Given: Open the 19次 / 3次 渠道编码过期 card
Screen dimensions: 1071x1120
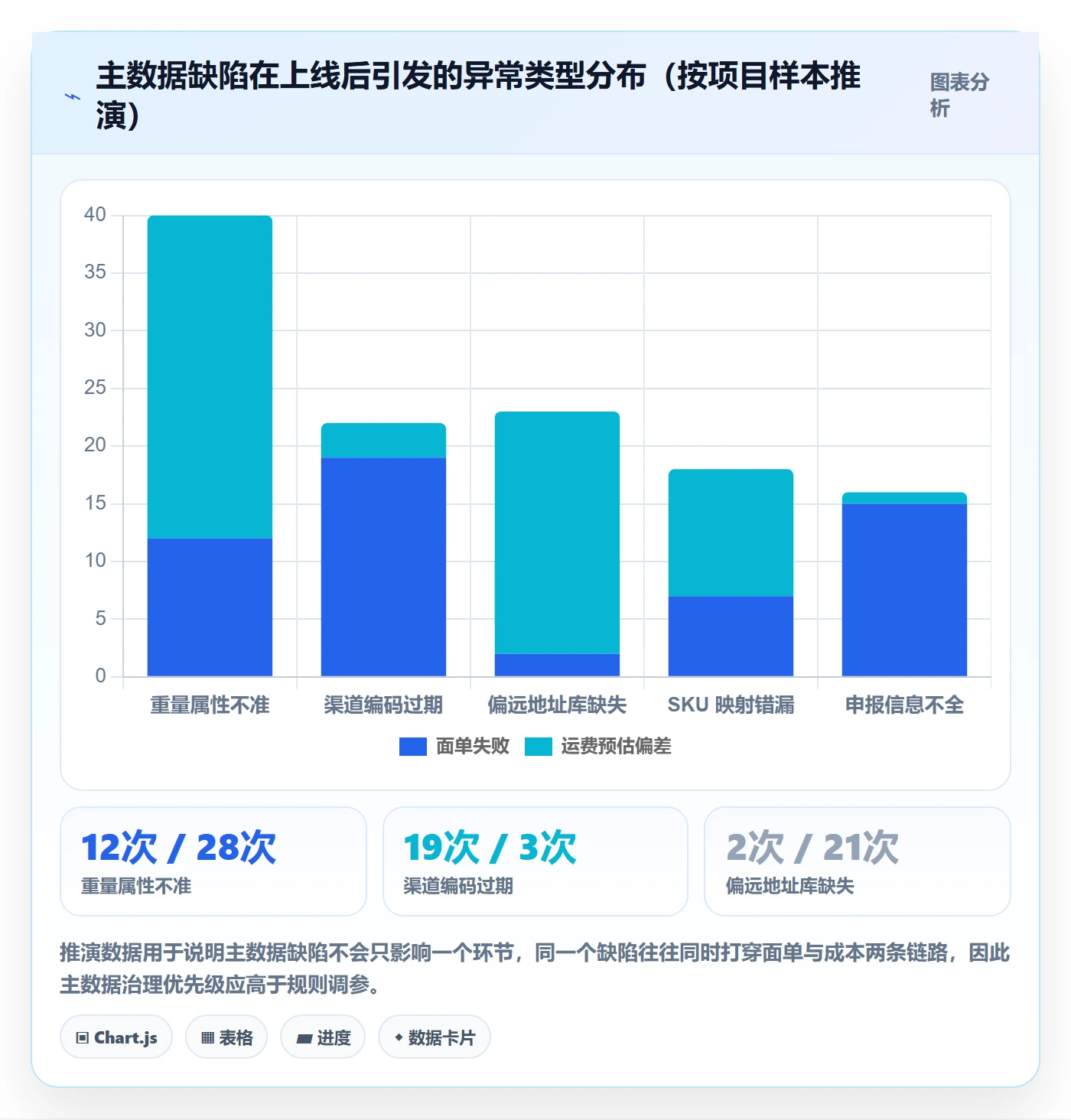Looking at the screenshot, I should pos(535,861).
